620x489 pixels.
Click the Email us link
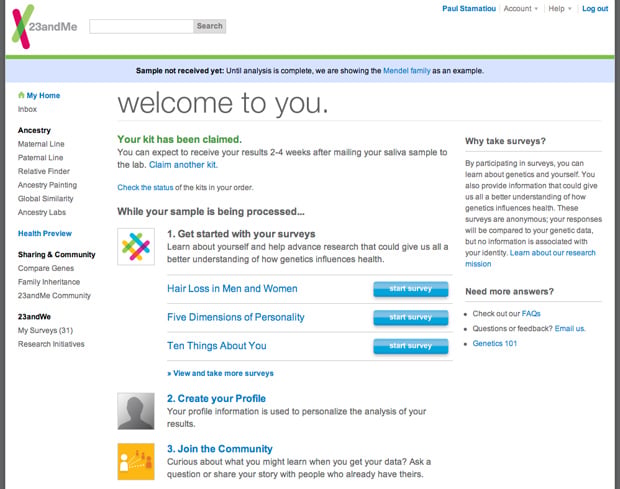pyautogui.click(x=570, y=329)
